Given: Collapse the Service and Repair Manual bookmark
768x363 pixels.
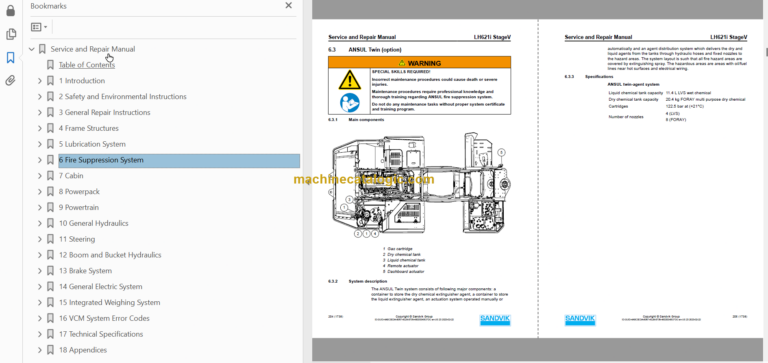Looking at the screenshot, I should 32,49.
